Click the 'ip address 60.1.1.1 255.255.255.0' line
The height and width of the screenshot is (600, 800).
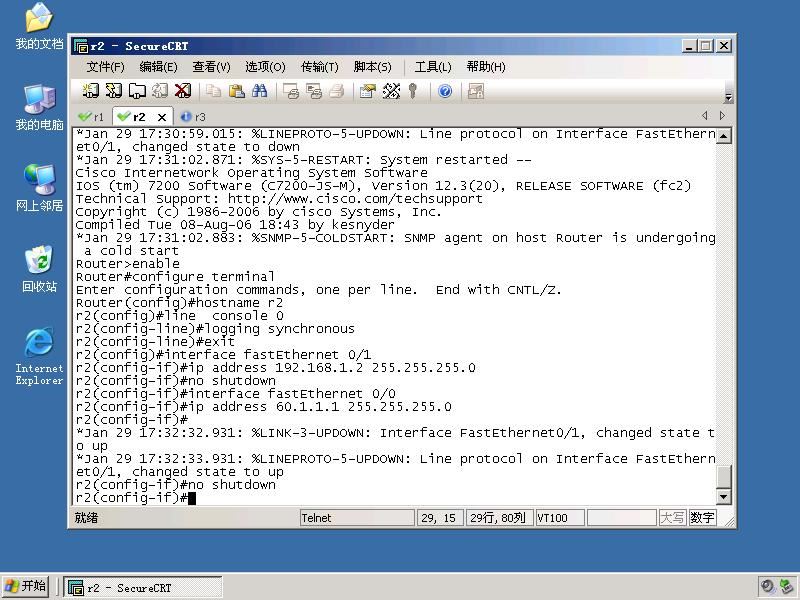263,407
